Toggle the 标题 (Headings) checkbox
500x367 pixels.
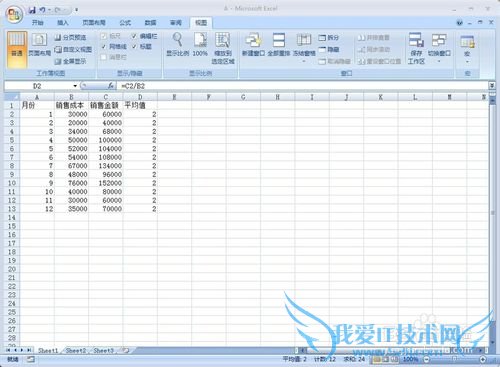coord(134,47)
